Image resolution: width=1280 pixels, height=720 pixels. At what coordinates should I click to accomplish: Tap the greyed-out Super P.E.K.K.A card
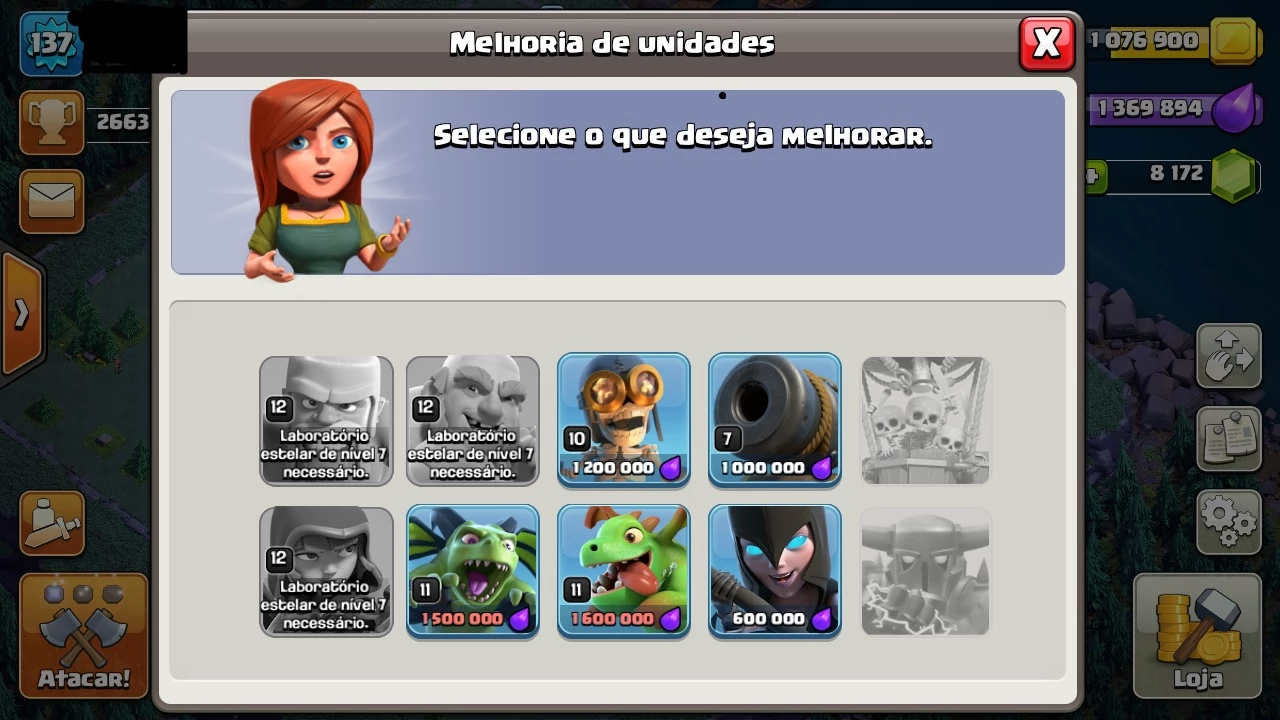point(925,571)
